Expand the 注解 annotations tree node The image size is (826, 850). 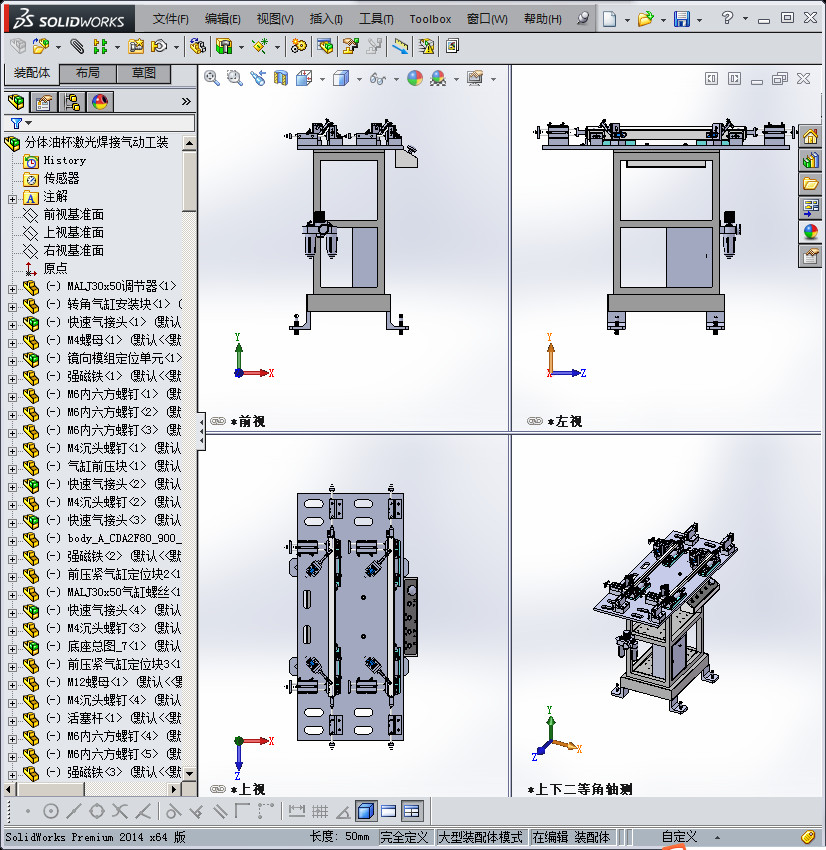click(x=12, y=199)
